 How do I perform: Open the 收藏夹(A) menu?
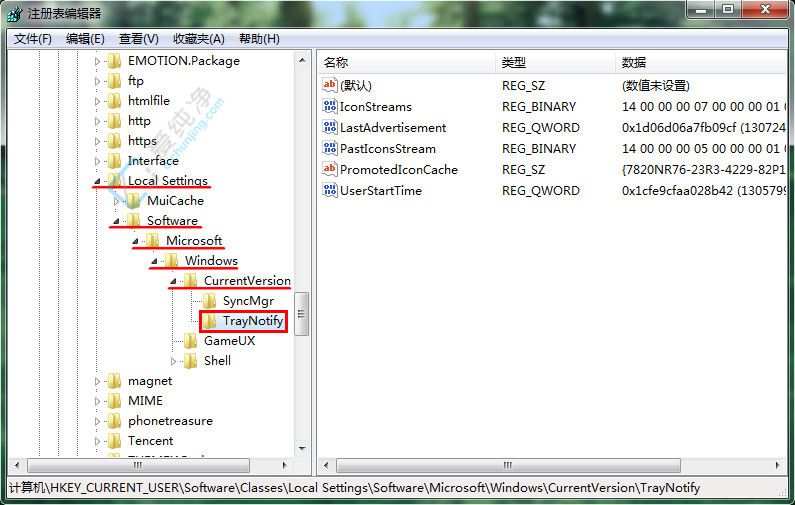pos(198,39)
